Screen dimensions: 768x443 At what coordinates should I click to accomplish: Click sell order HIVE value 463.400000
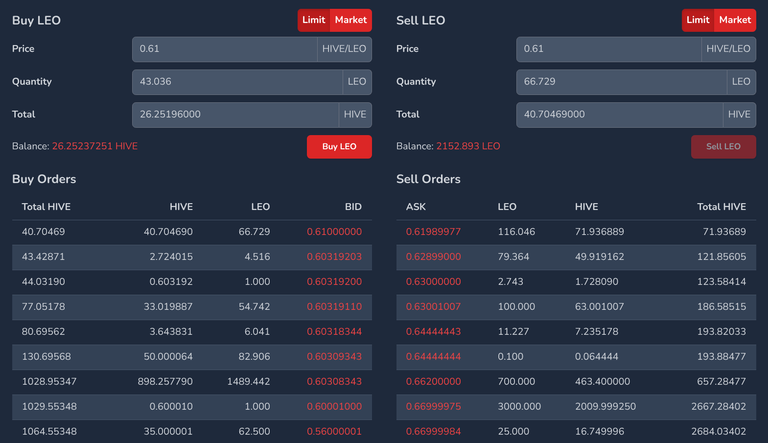tap(602, 382)
